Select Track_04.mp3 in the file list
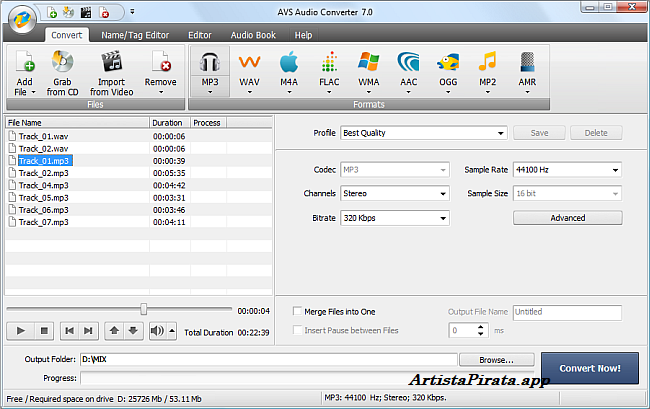 [x=44, y=185]
